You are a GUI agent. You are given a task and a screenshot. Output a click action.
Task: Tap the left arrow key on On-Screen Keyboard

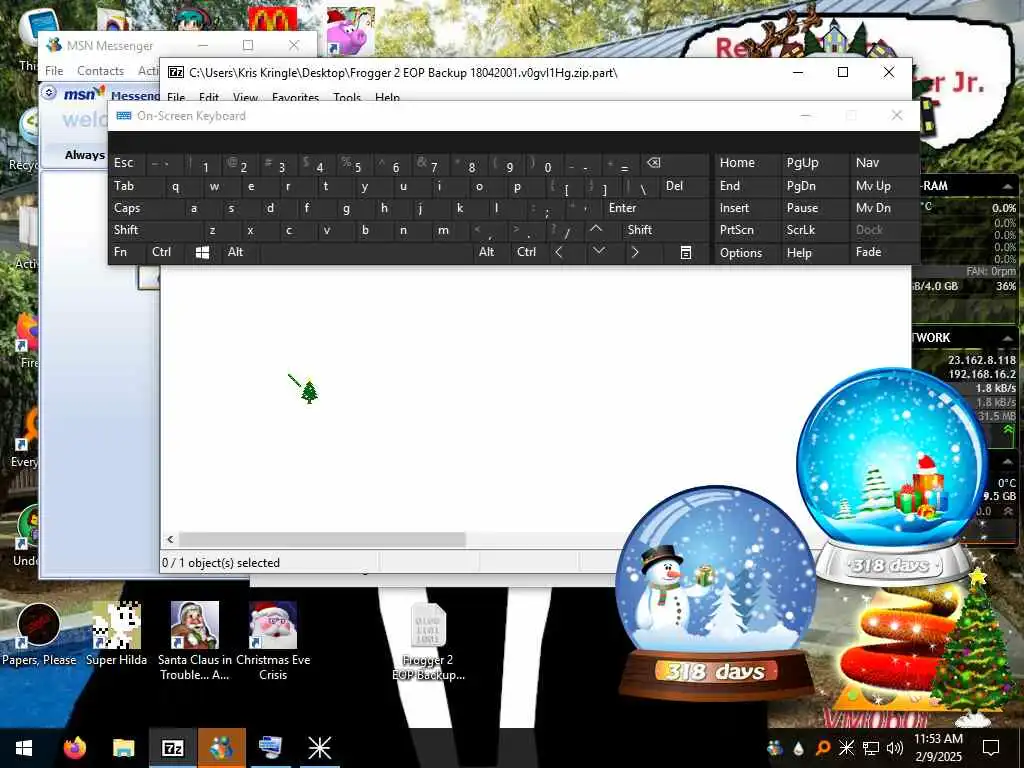559,252
